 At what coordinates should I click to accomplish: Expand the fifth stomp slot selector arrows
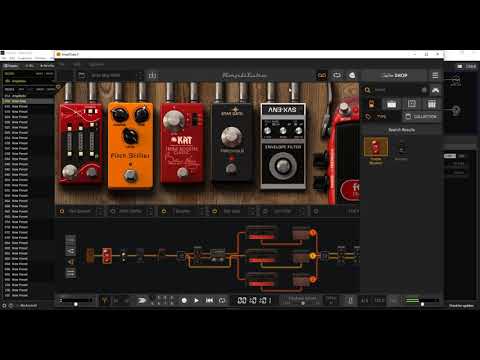click(x=301, y=211)
